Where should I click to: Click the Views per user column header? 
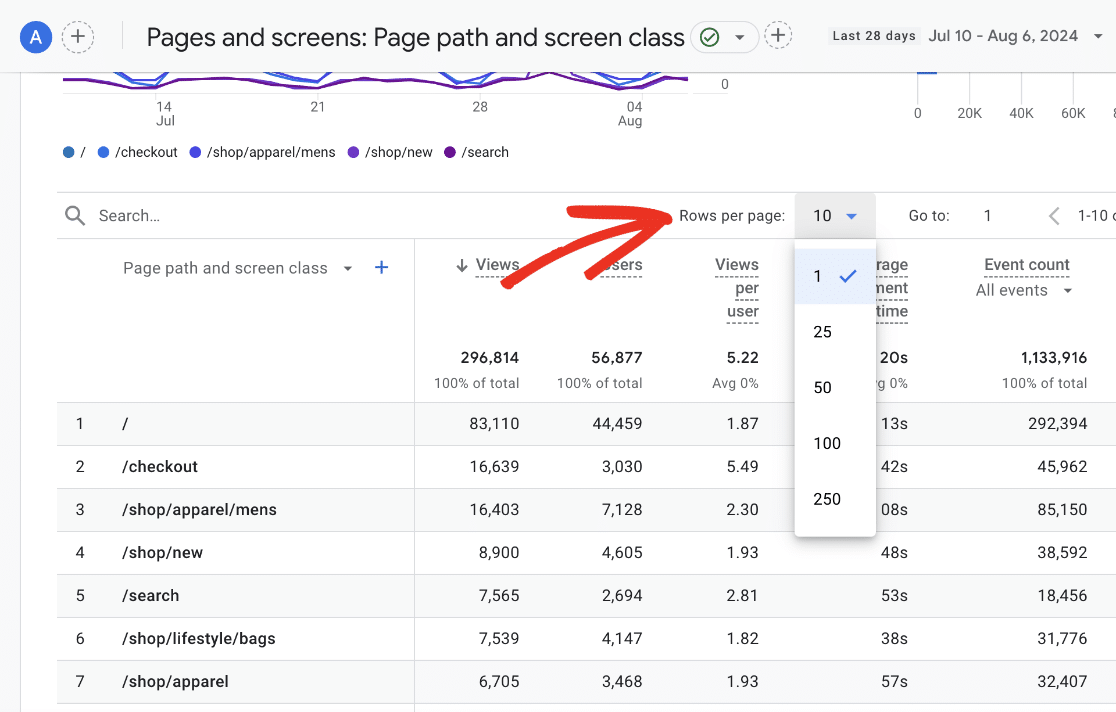(737, 288)
